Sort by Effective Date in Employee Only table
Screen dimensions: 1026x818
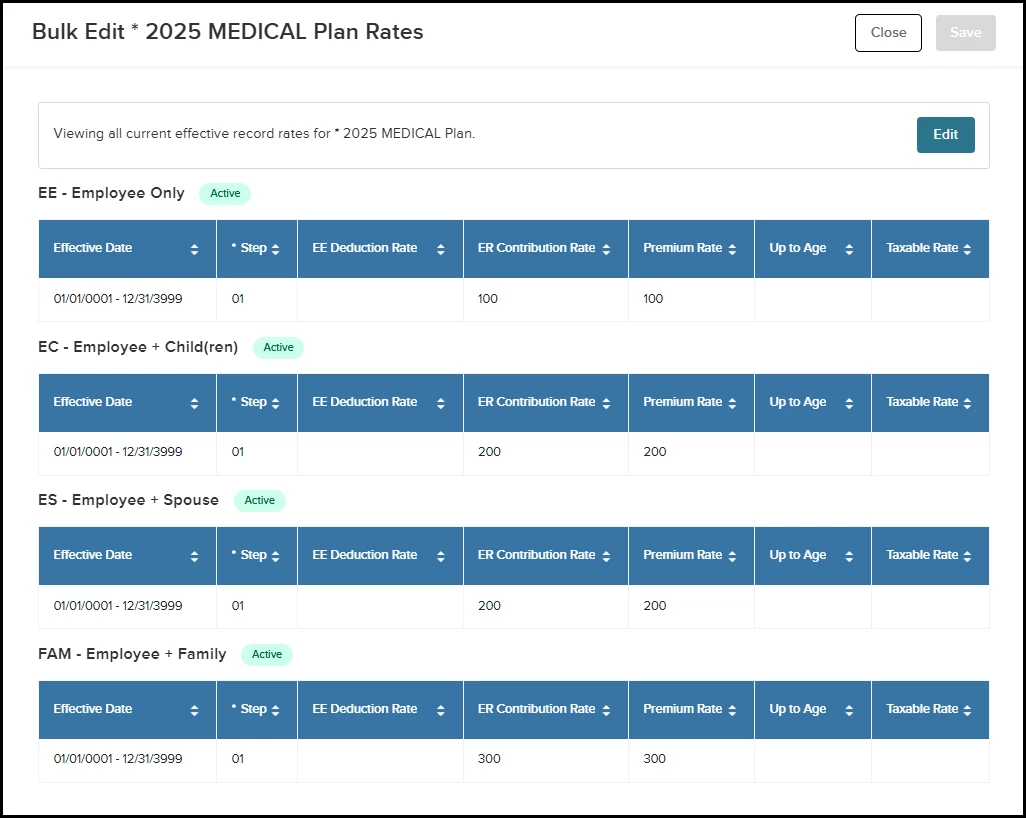[194, 249]
